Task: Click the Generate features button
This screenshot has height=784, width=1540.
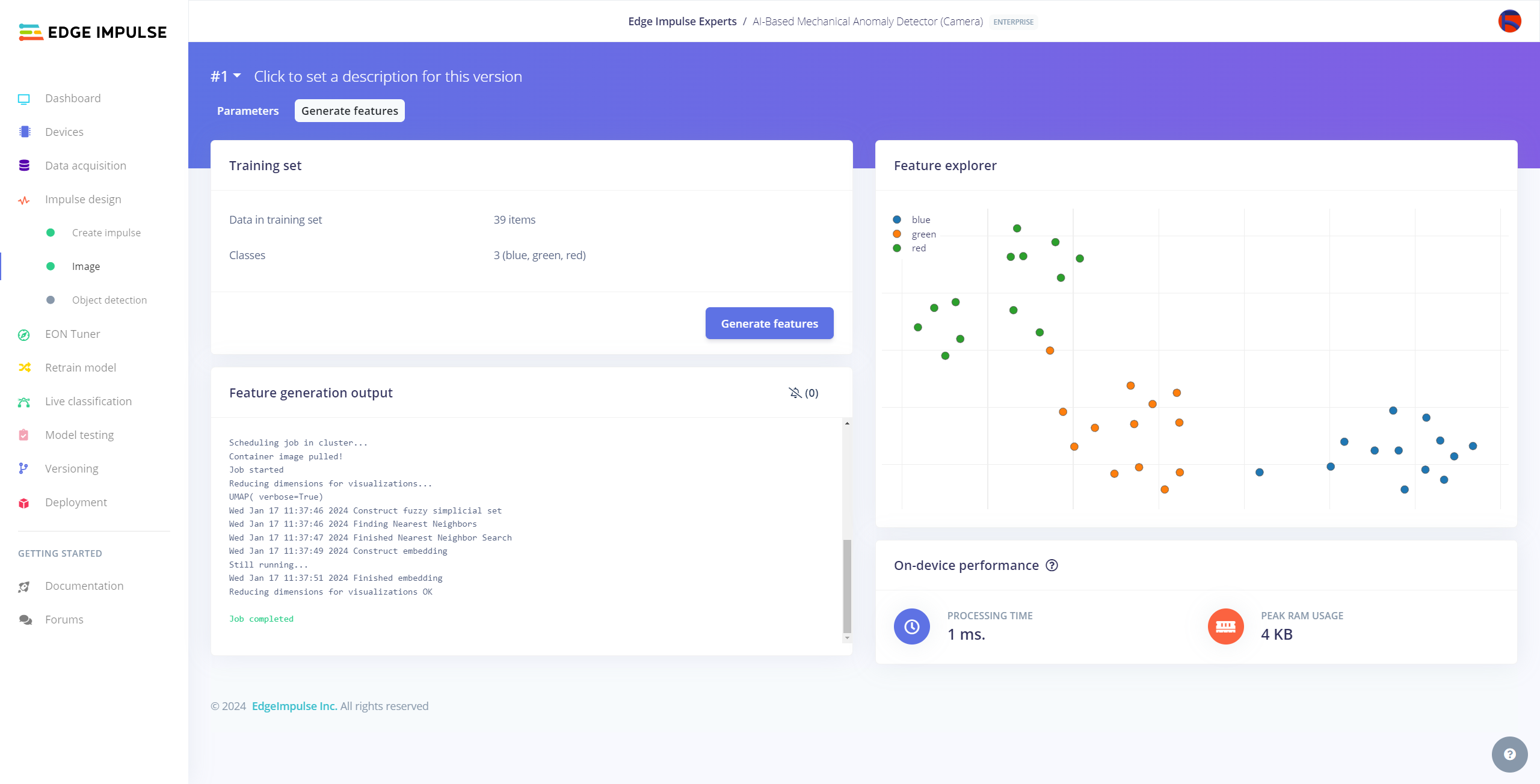Action: [770, 323]
